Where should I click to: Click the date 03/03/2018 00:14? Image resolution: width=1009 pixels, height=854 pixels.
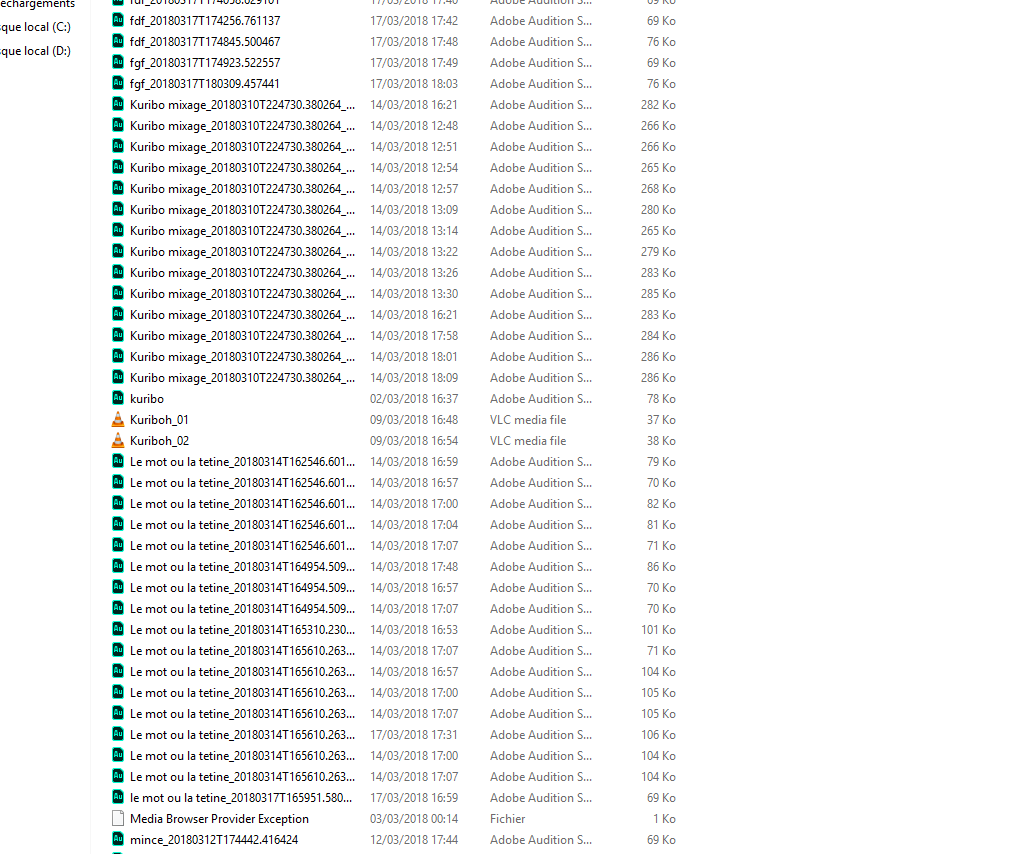point(414,819)
